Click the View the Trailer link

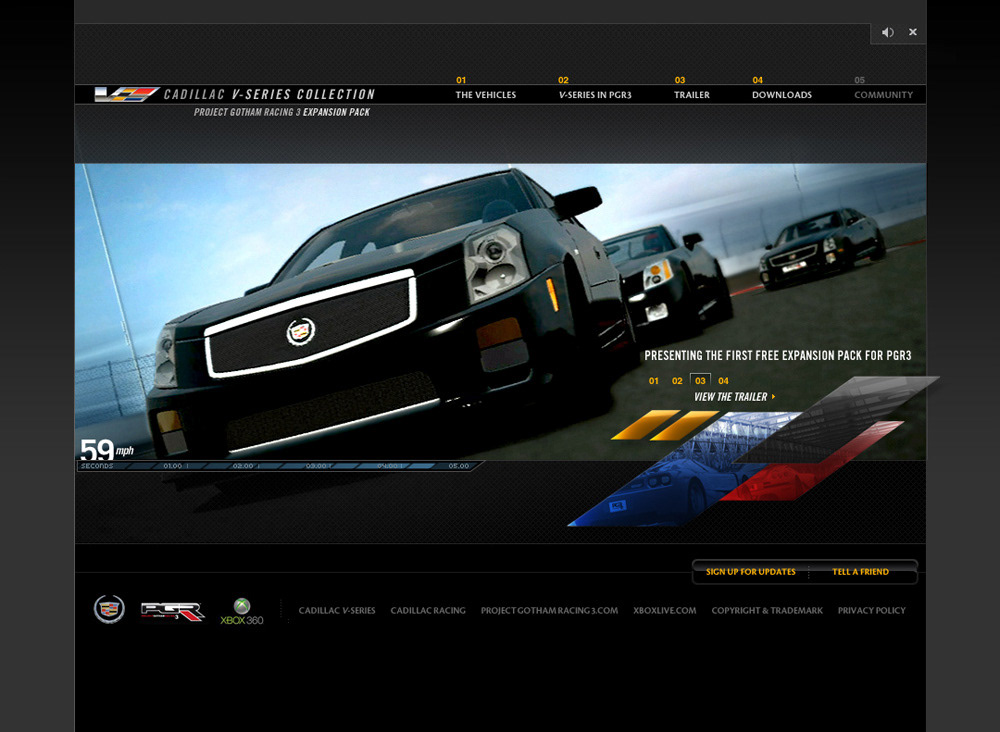click(730, 397)
